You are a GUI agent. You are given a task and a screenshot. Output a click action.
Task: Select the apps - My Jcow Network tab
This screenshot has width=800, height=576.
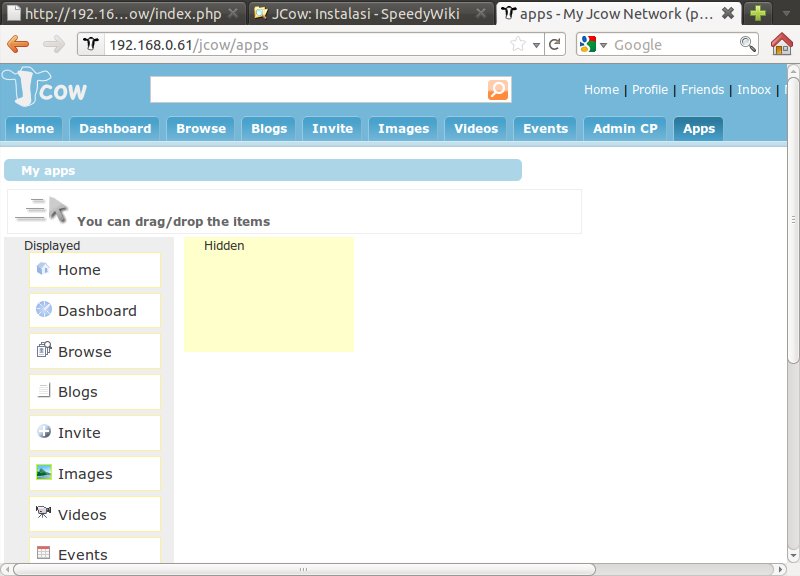click(x=618, y=13)
